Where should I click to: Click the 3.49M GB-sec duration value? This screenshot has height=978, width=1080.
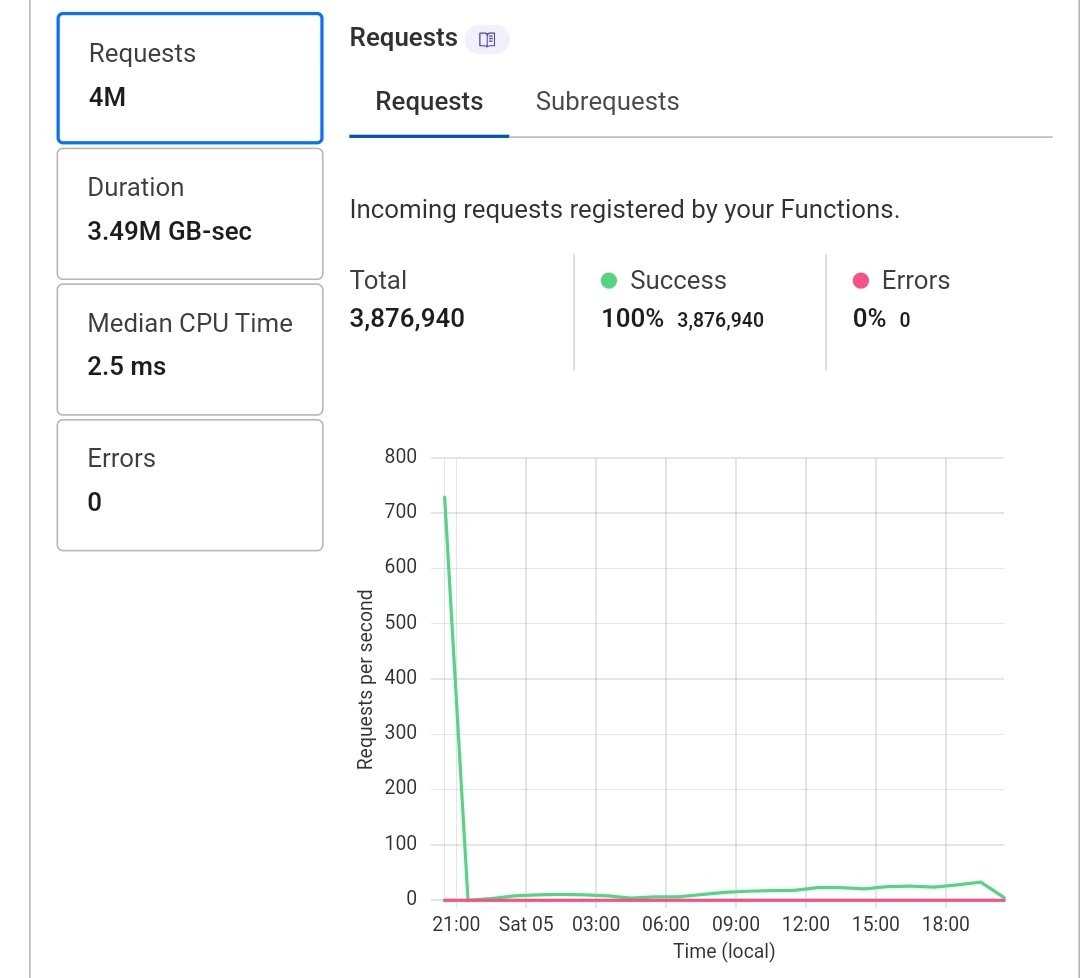point(169,231)
